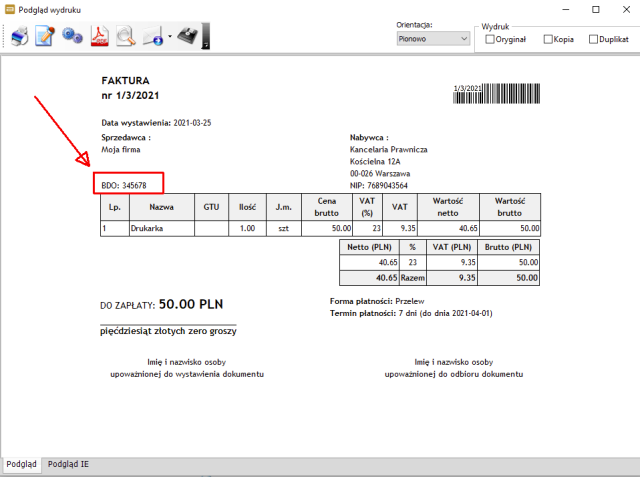
Task: Click buyer name Kancelaria Prawnicza
Action: (389, 150)
